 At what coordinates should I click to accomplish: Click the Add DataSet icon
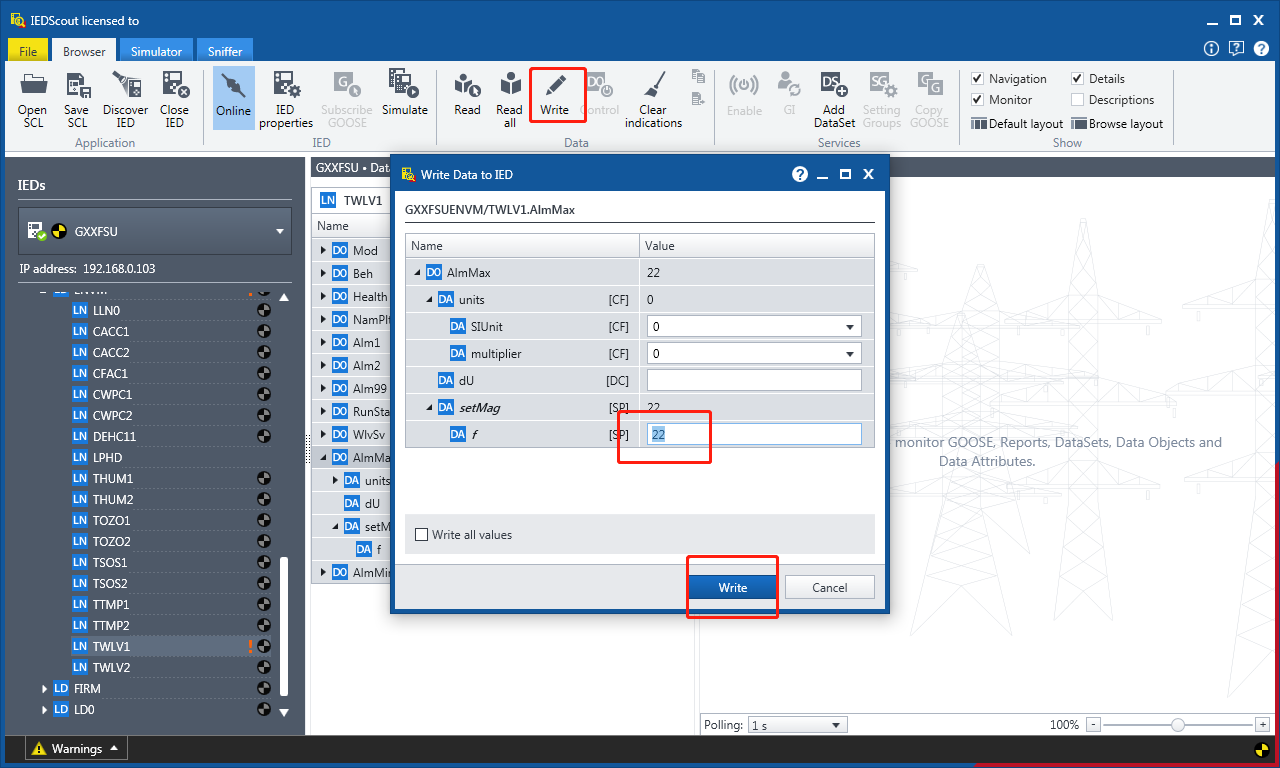tap(834, 87)
